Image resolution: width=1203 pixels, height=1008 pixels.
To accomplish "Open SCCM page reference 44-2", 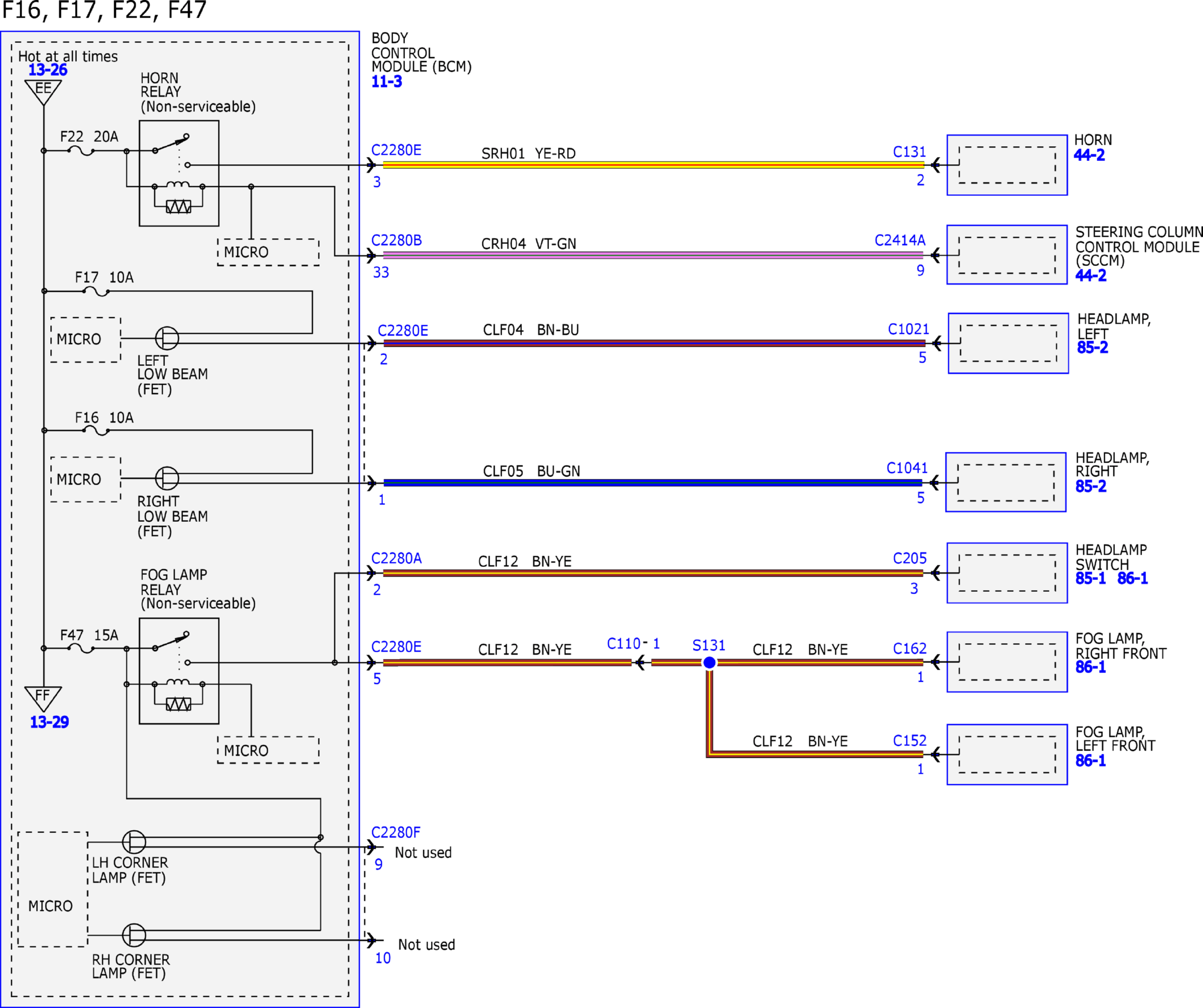I will [1091, 276].
